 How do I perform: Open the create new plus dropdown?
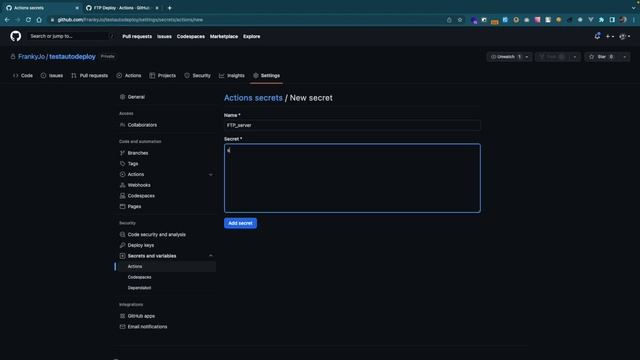click(x=609, y=36)
